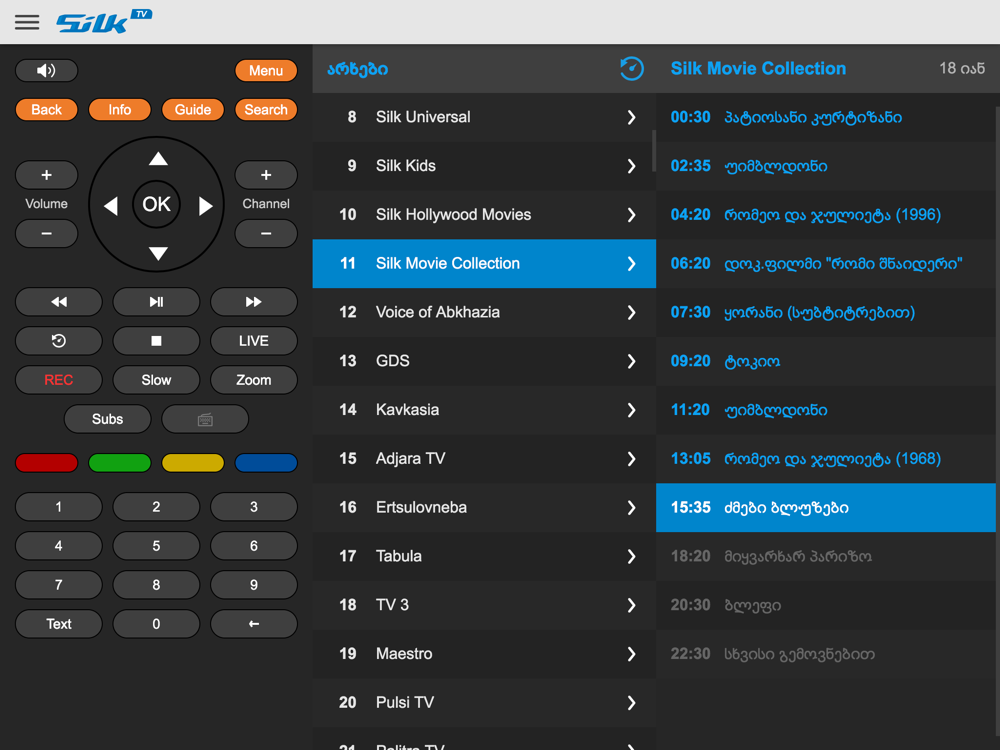
Task: Click the Silk TV logo
Action: [x=104, y=22]
